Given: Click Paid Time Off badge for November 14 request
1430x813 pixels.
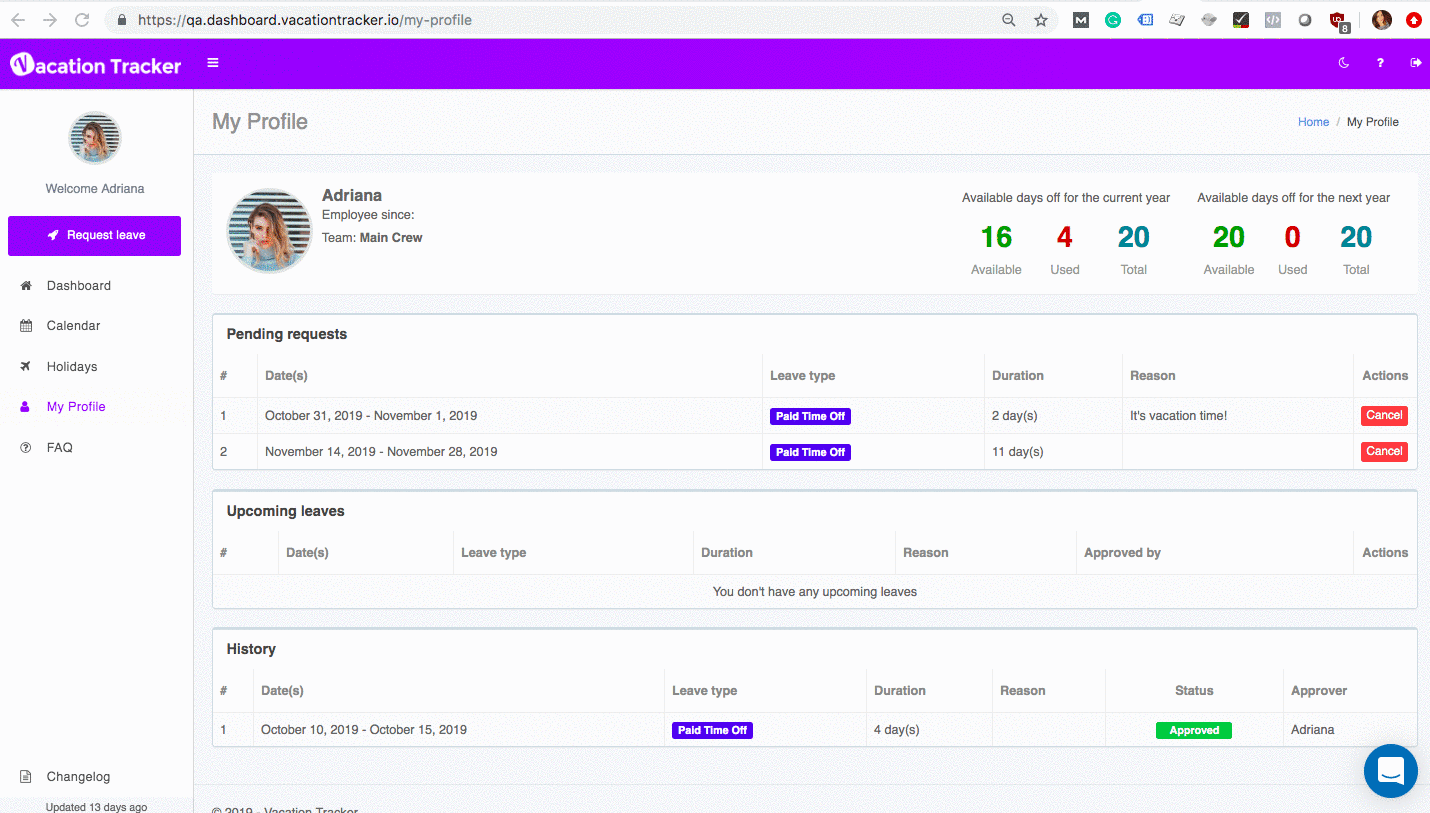Looking at the screenshot, I should pos(810,452).
